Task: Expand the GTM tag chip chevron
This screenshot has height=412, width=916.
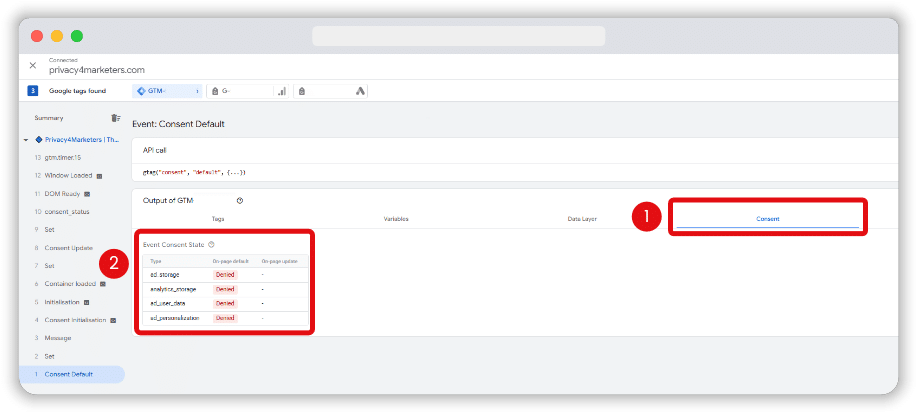Action: (x=198, y=91)
